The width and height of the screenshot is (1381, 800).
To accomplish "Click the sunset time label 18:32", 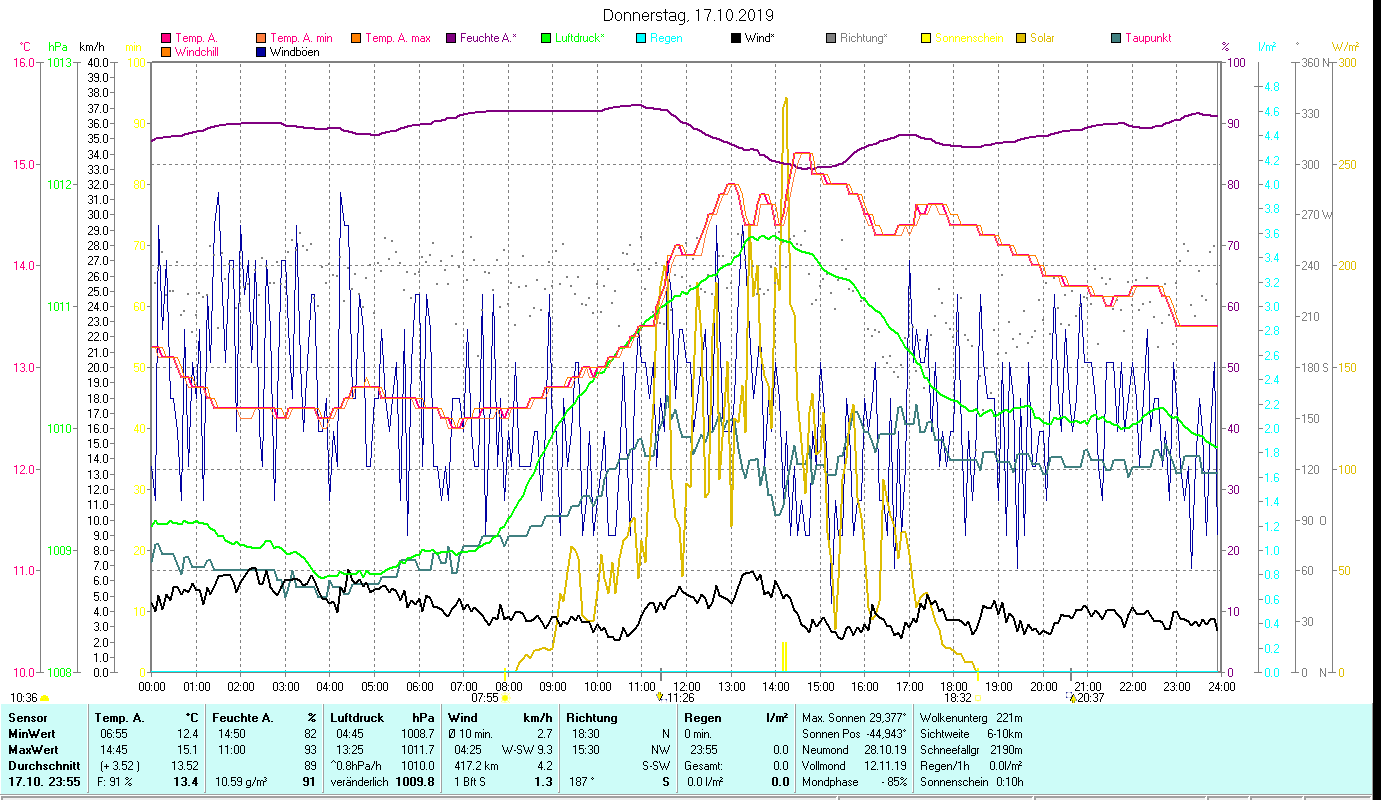I will pyautogui.click(x=957, y=698).
